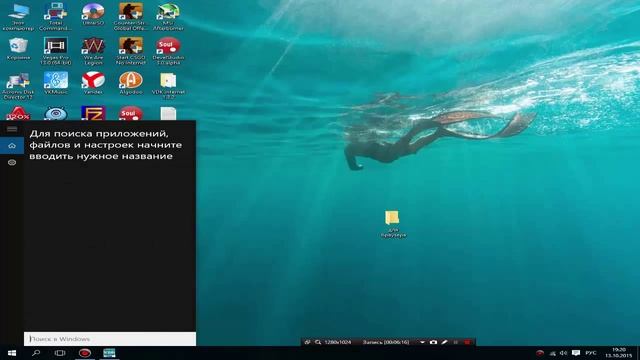This screenshot has height=360, width=640.
Task: Switch input language via РУС indicator
Action: coord(591,353)
